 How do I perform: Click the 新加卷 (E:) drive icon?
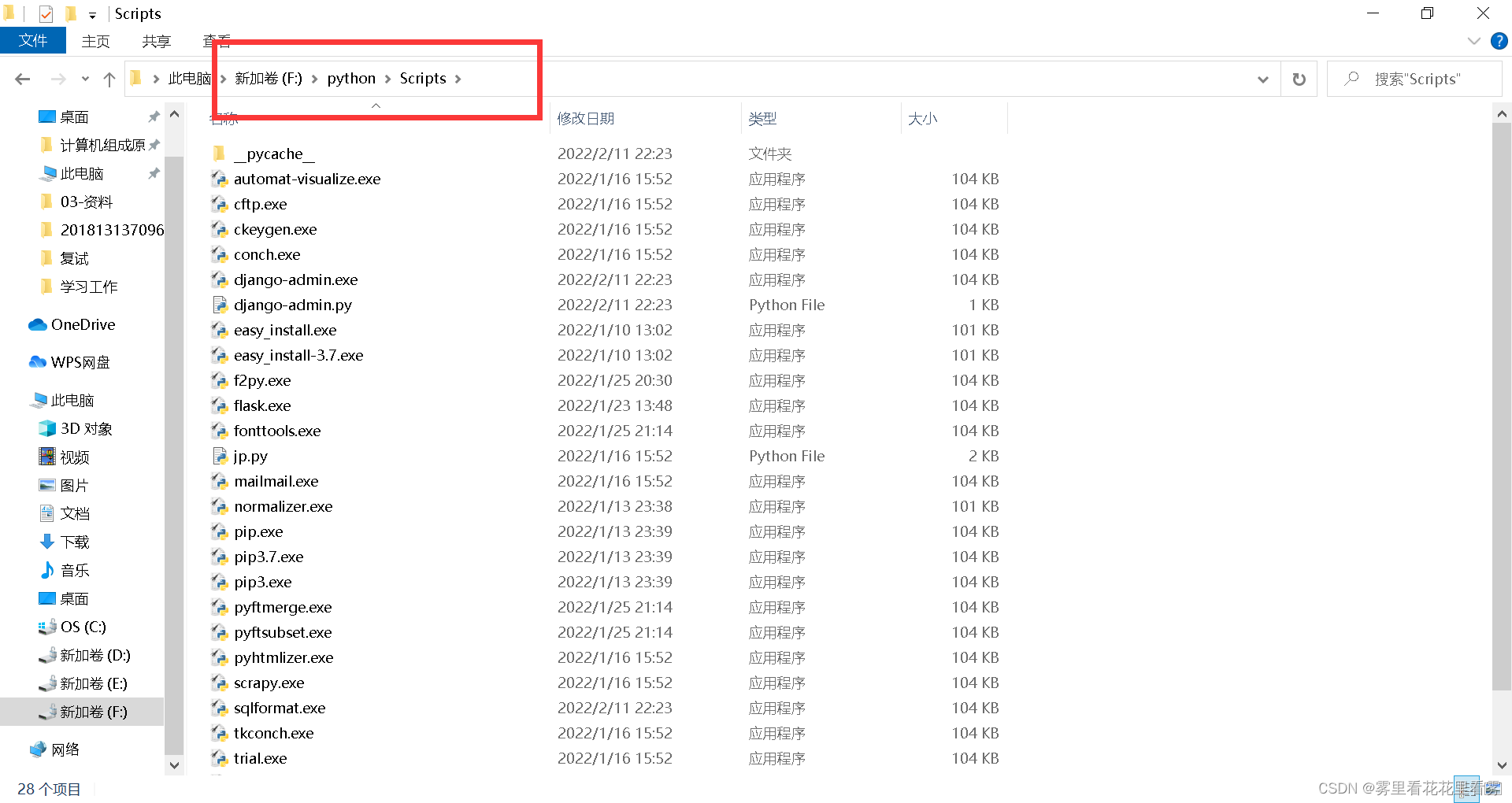[x=47, y=683]
